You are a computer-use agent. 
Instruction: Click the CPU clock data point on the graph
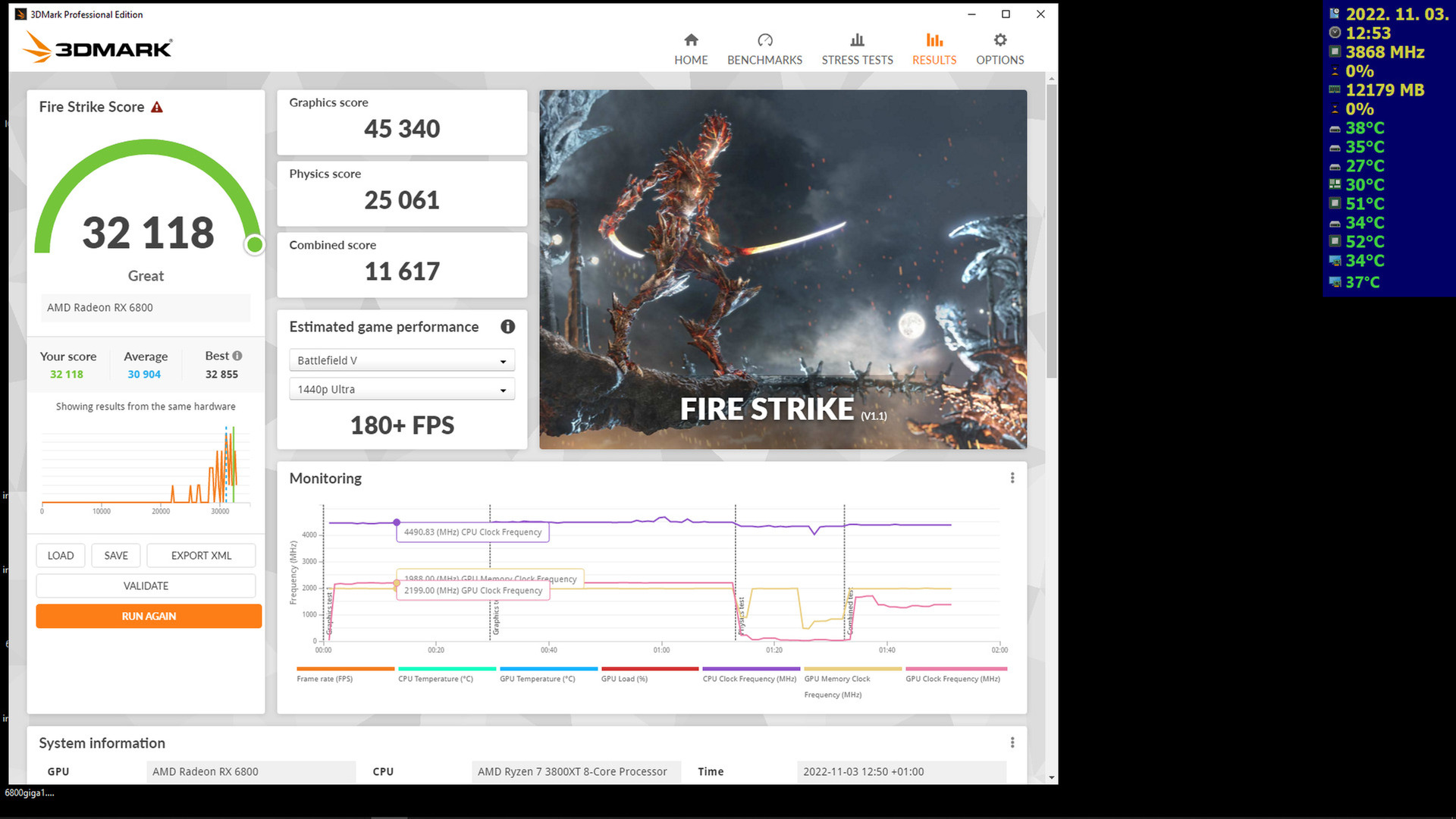pyautogui.click(x=397, y=522)
